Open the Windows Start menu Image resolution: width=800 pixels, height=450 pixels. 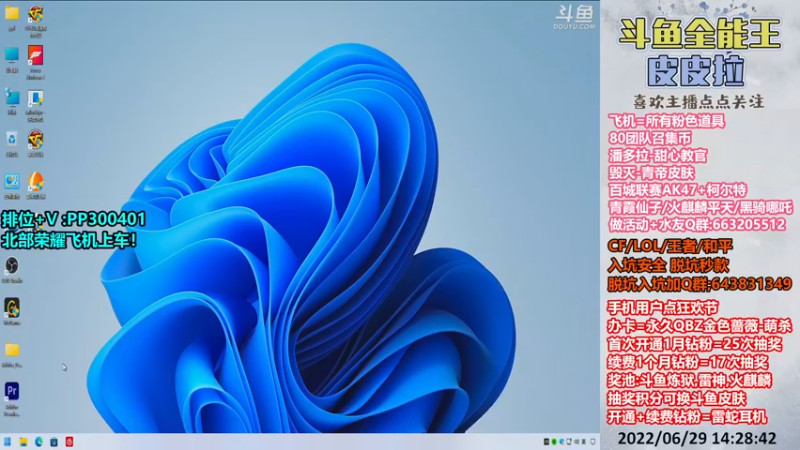pyautogui.click(x=8, y=442)
